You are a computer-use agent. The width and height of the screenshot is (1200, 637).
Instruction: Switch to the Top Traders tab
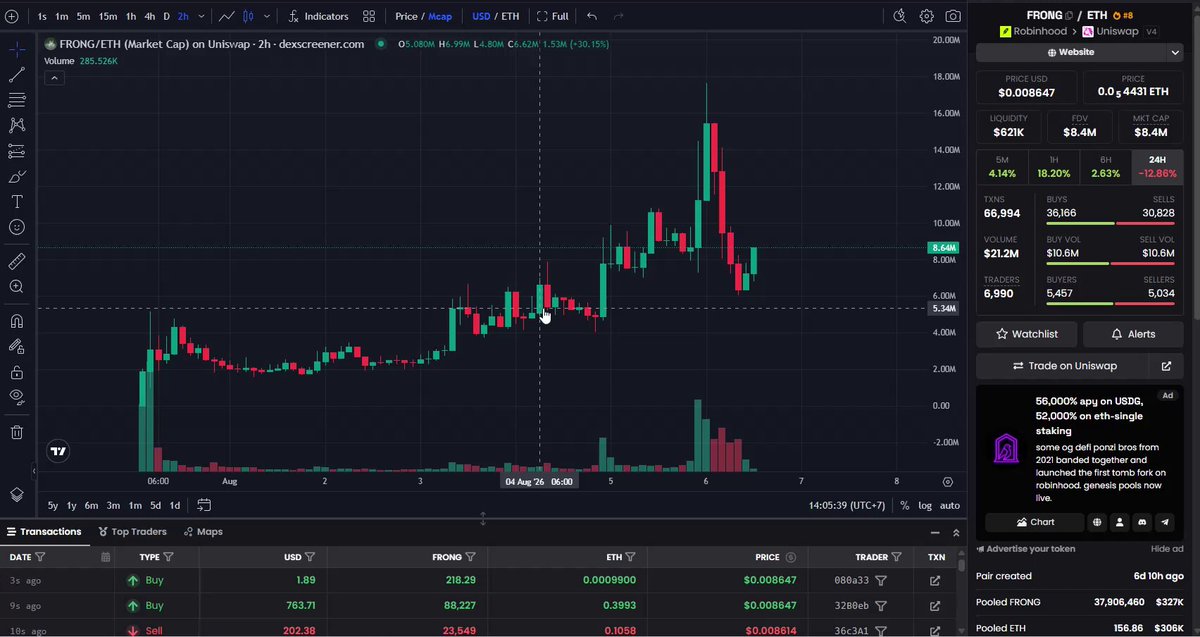point(133,532)
